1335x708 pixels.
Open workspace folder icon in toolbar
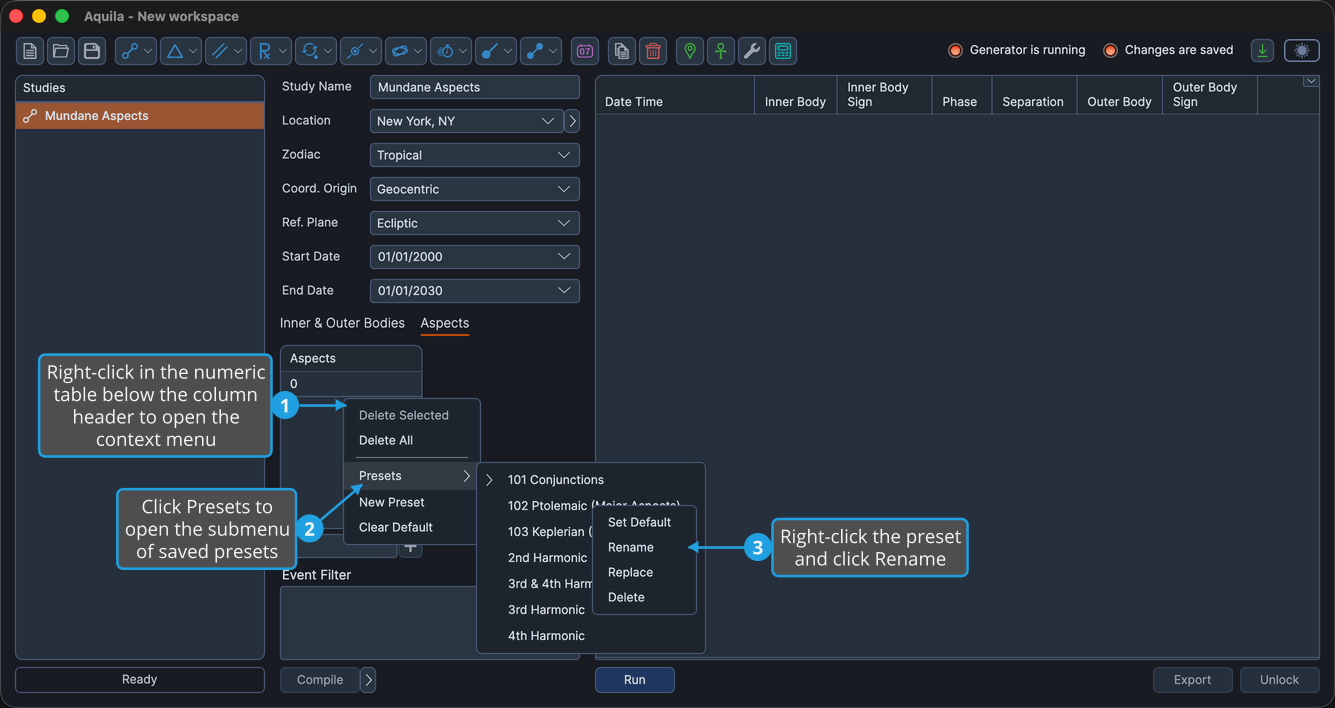point(61,51)
